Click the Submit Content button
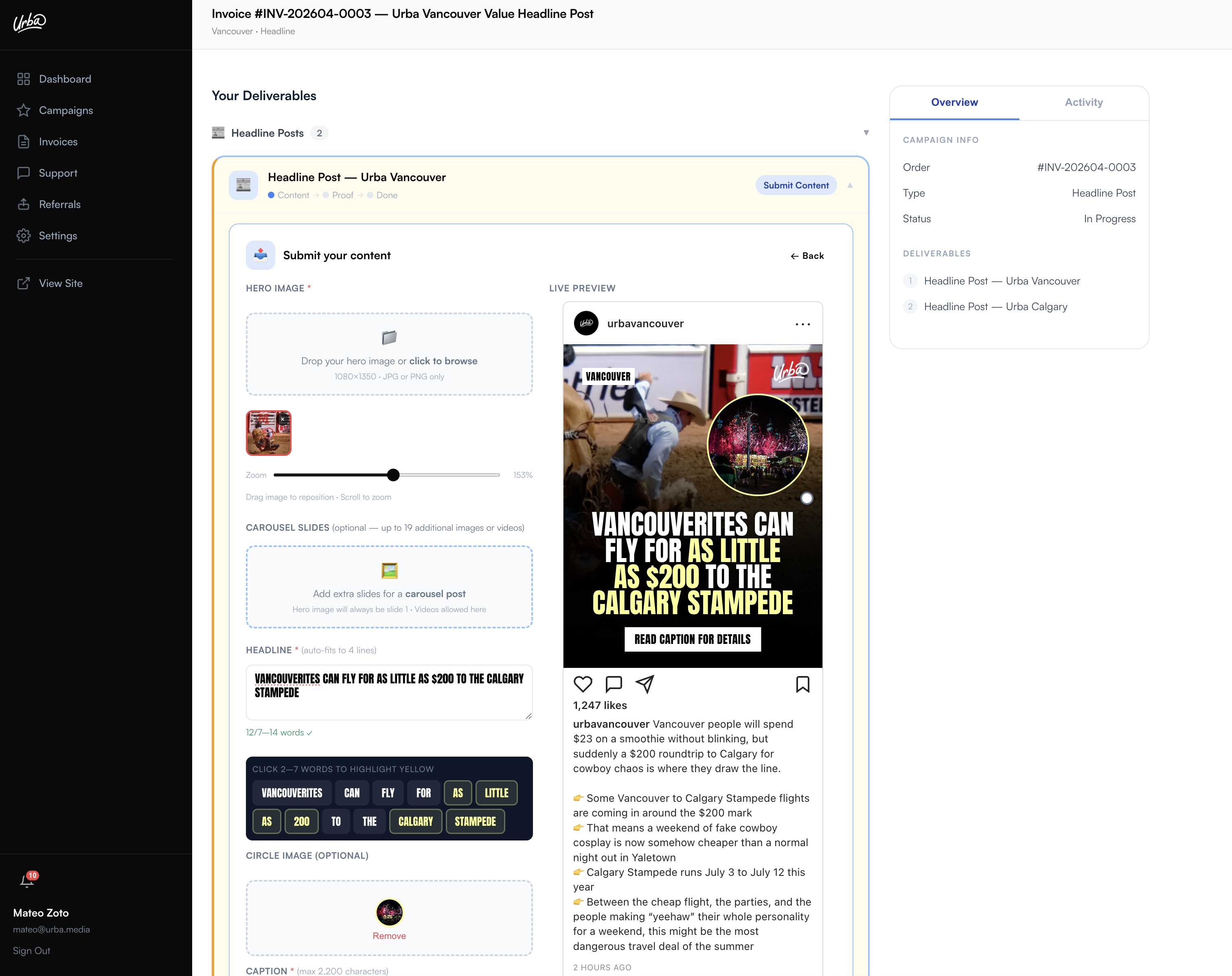This screenshot has height=976, width=1232. (796, 185)
